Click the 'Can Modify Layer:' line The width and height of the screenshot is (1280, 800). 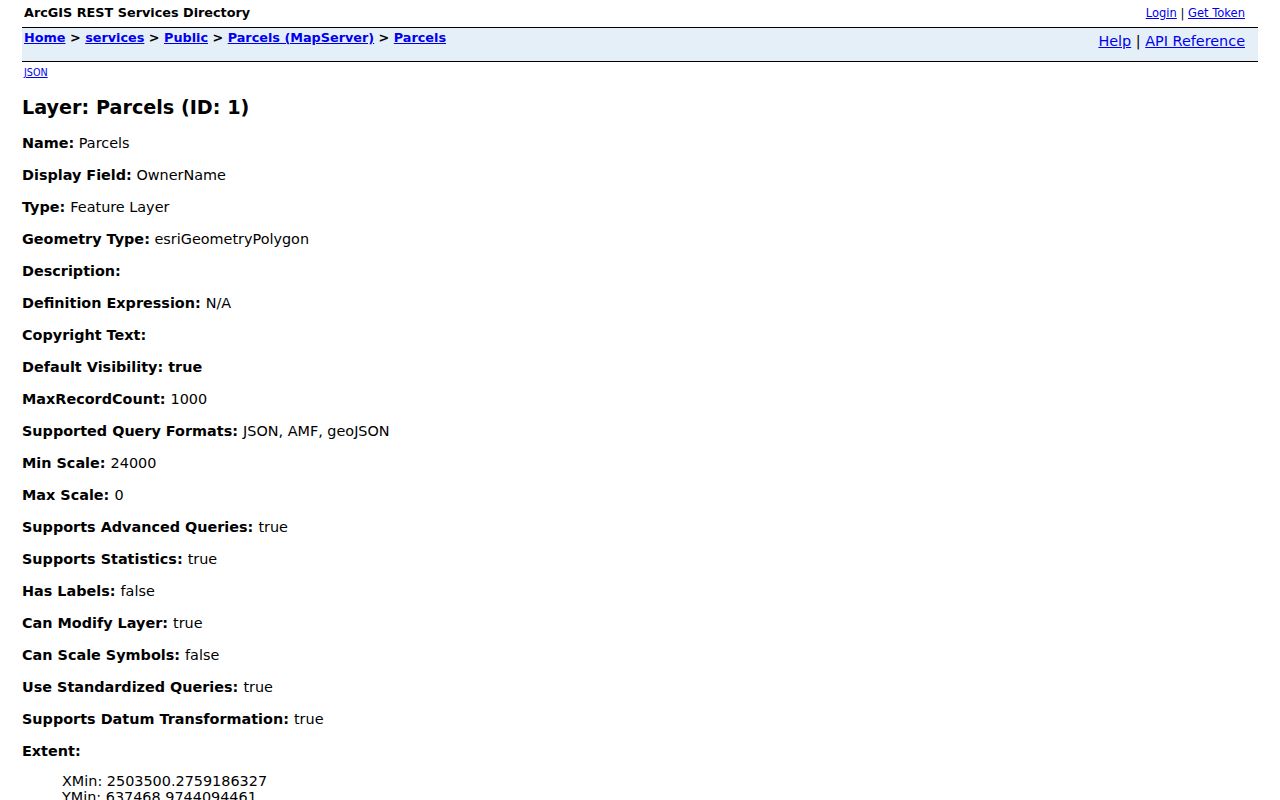[112, 623]
